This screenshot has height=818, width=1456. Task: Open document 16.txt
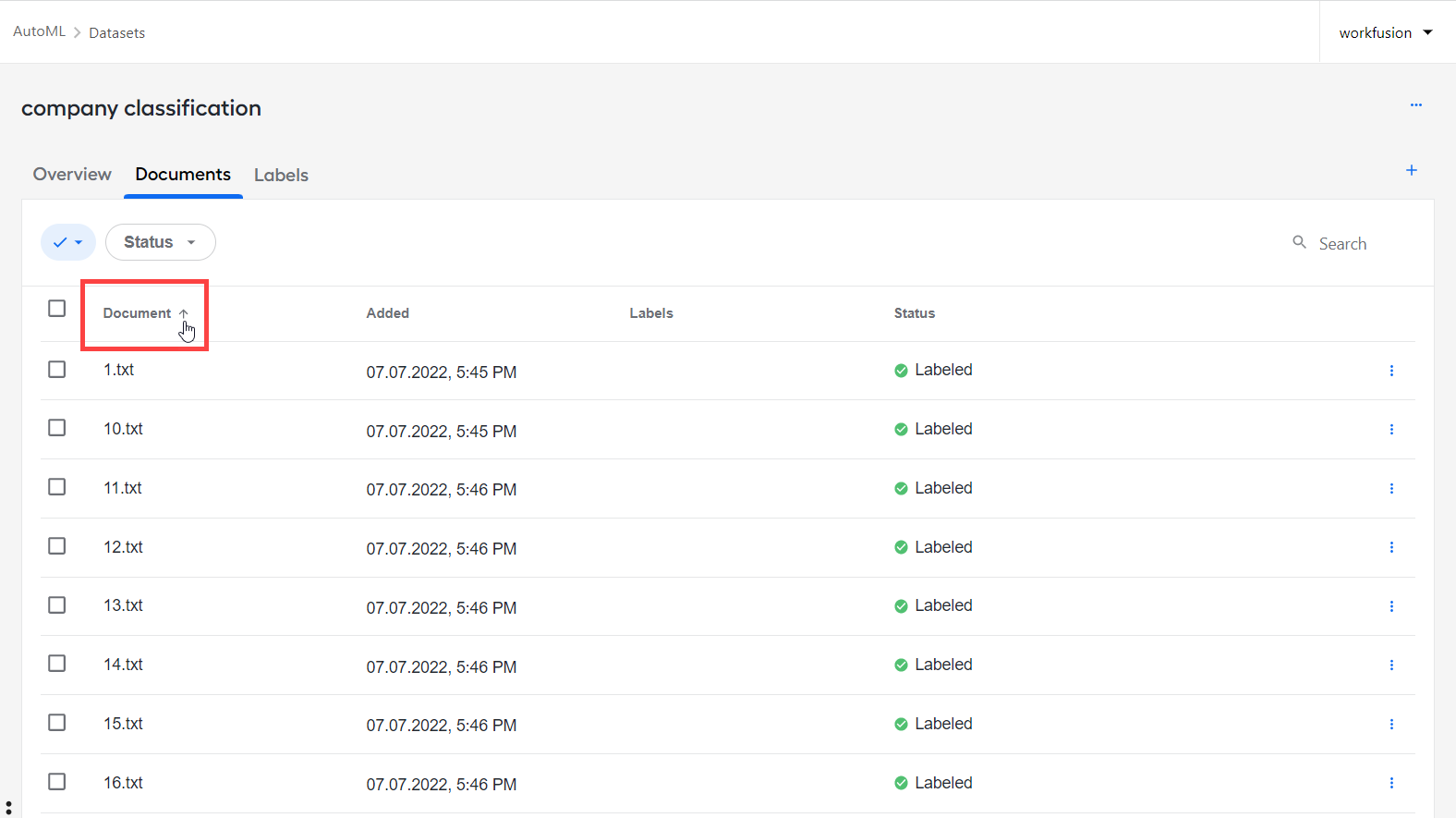click(123, 783)
